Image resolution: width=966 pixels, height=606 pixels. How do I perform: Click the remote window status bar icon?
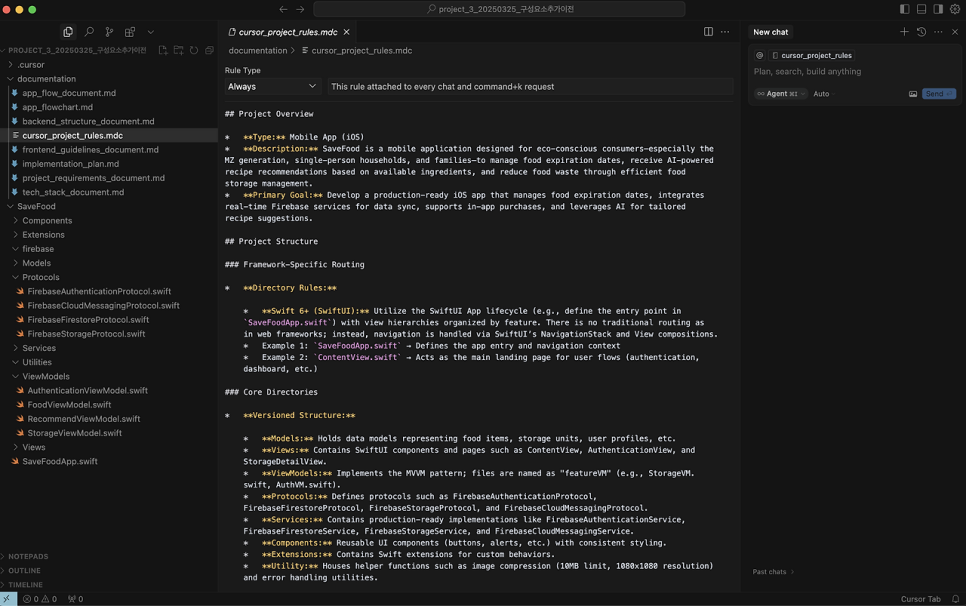[x=7, y=599]
